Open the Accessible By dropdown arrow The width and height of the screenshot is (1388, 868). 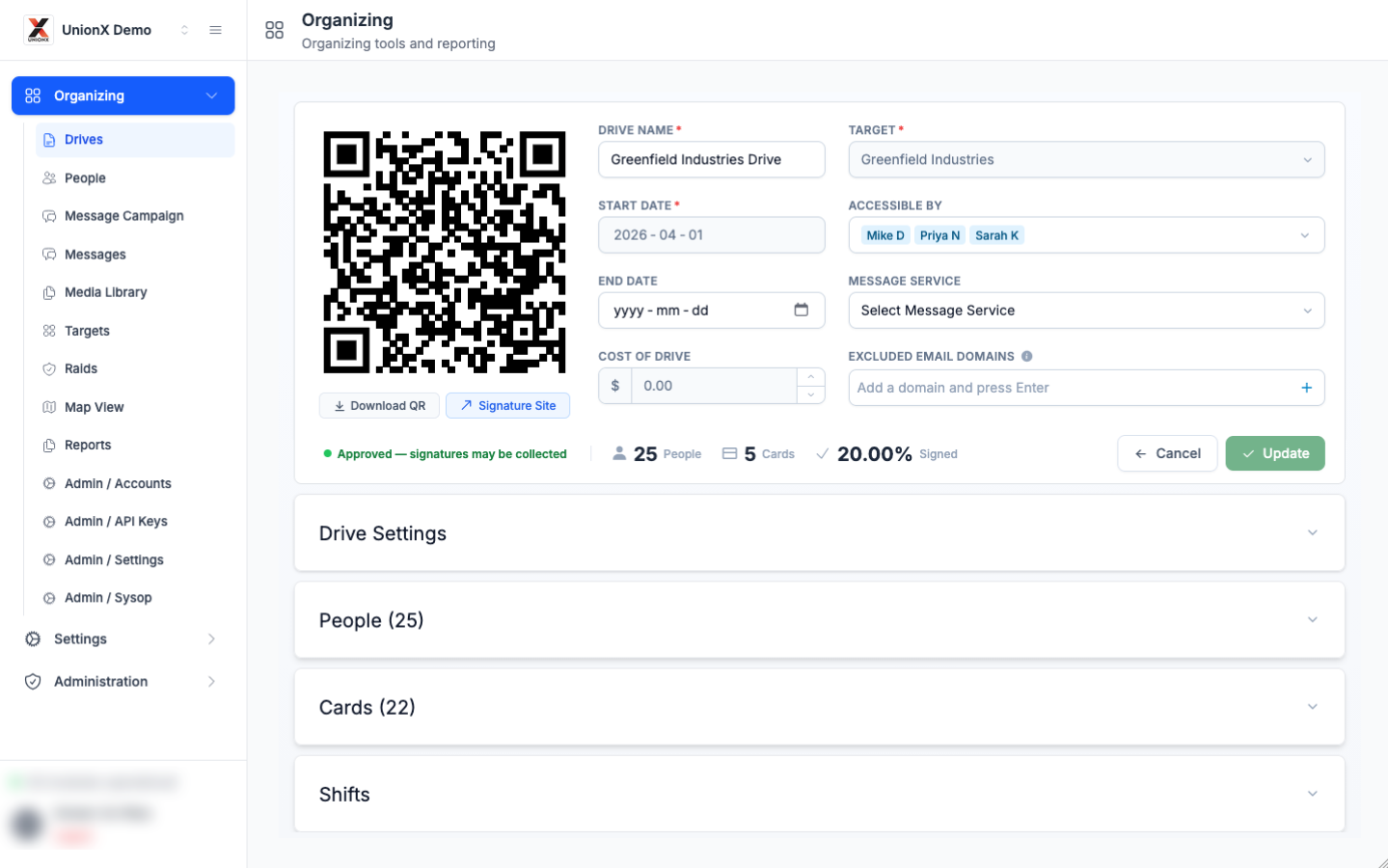tap(1305, 235)
